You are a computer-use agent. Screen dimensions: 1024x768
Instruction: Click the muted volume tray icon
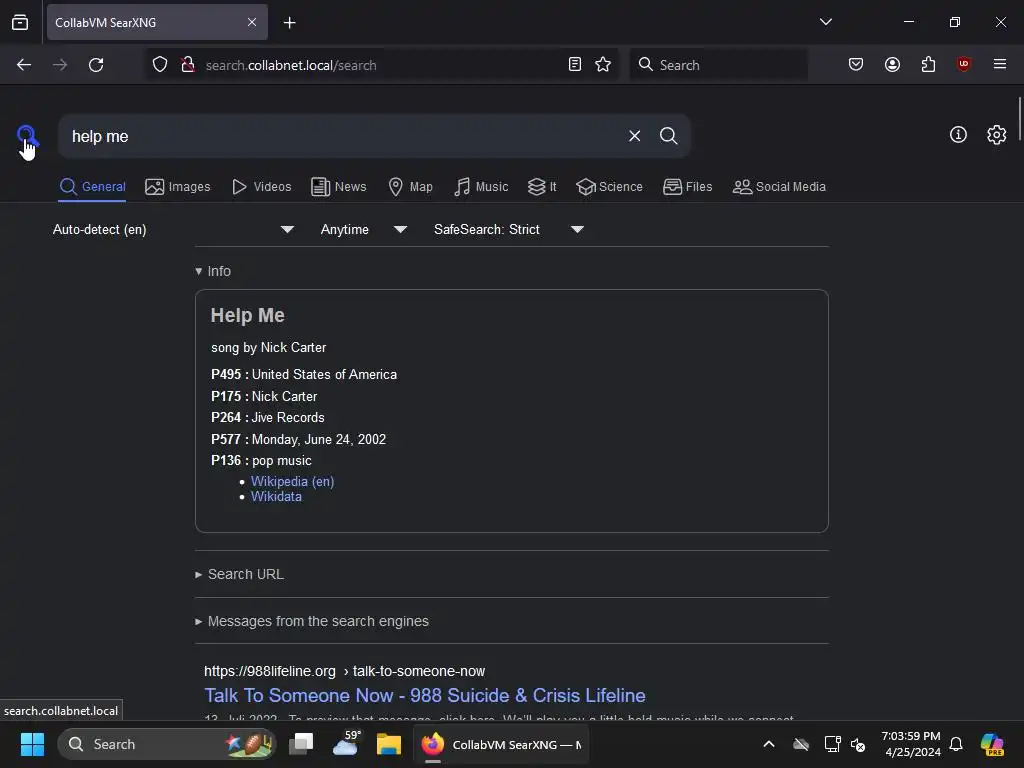857,744
